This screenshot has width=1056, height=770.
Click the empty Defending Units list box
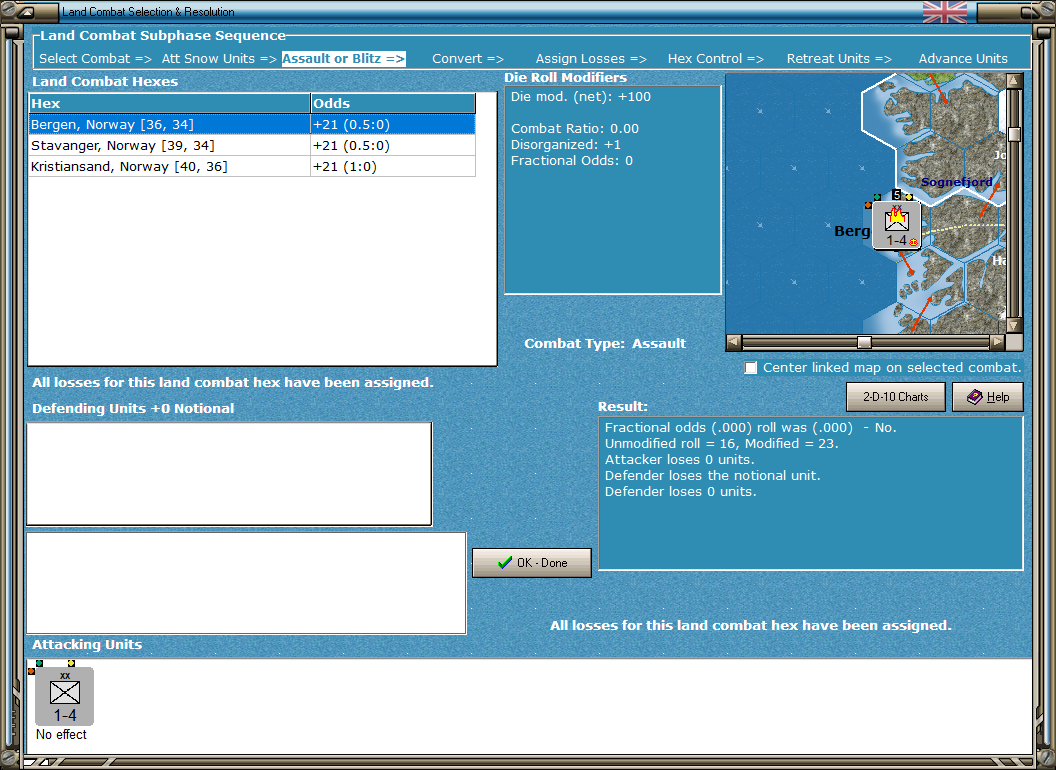pyautogui.click(x=229, y=474)
